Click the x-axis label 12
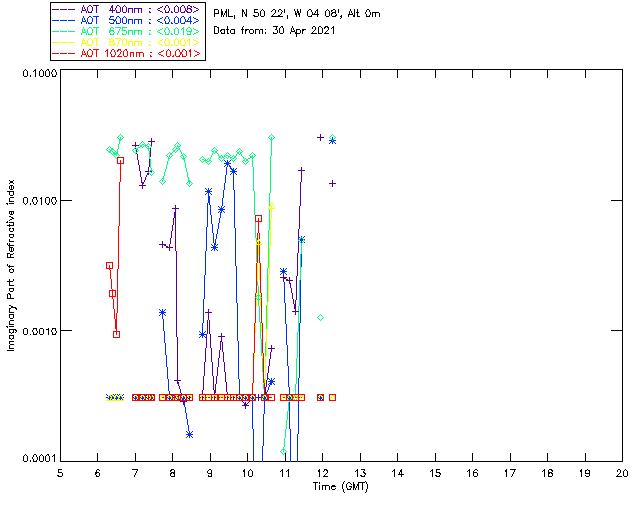This screenshot has height=512, width=640. 322,473
